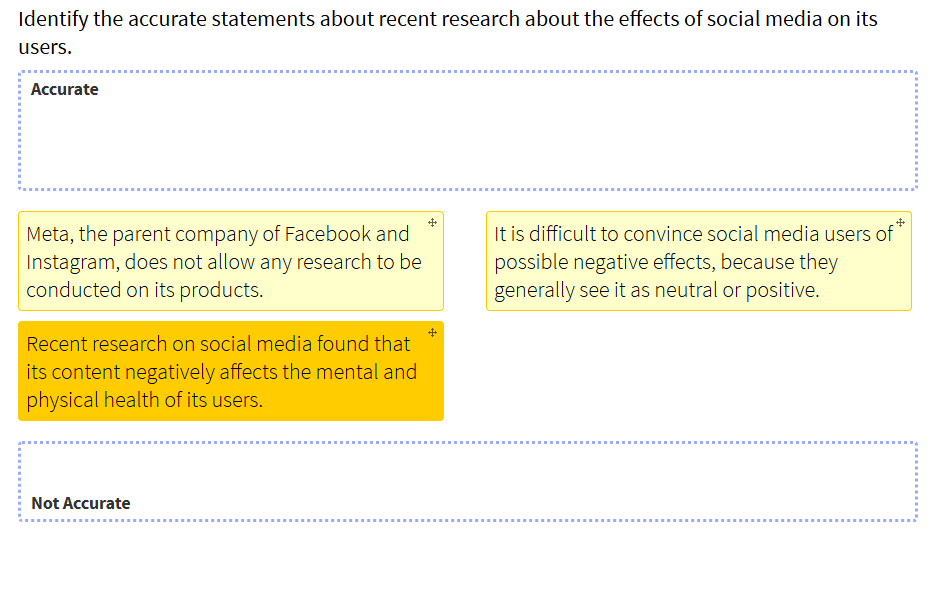
Task: Click the bold 'Accurate' heading label
Action: [x=65, y=90]
